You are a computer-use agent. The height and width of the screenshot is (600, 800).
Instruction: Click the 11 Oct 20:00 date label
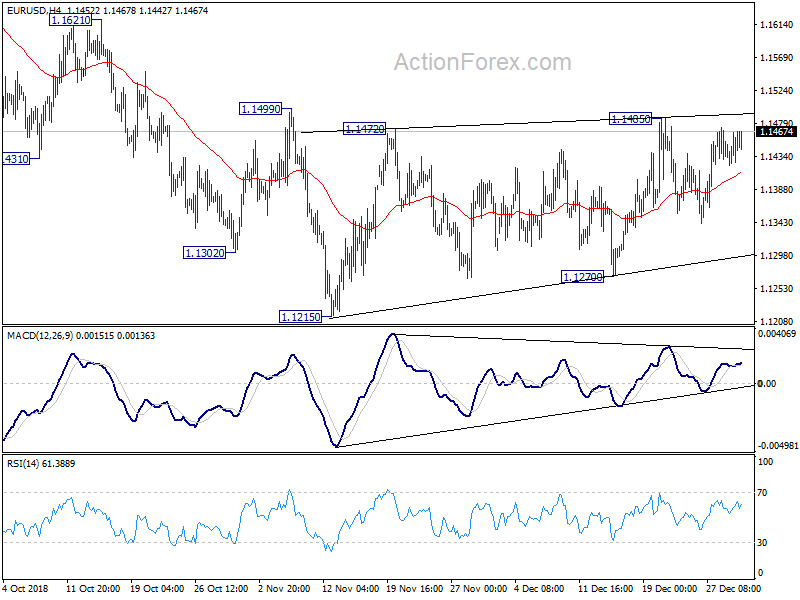click(x=93, y=588)
